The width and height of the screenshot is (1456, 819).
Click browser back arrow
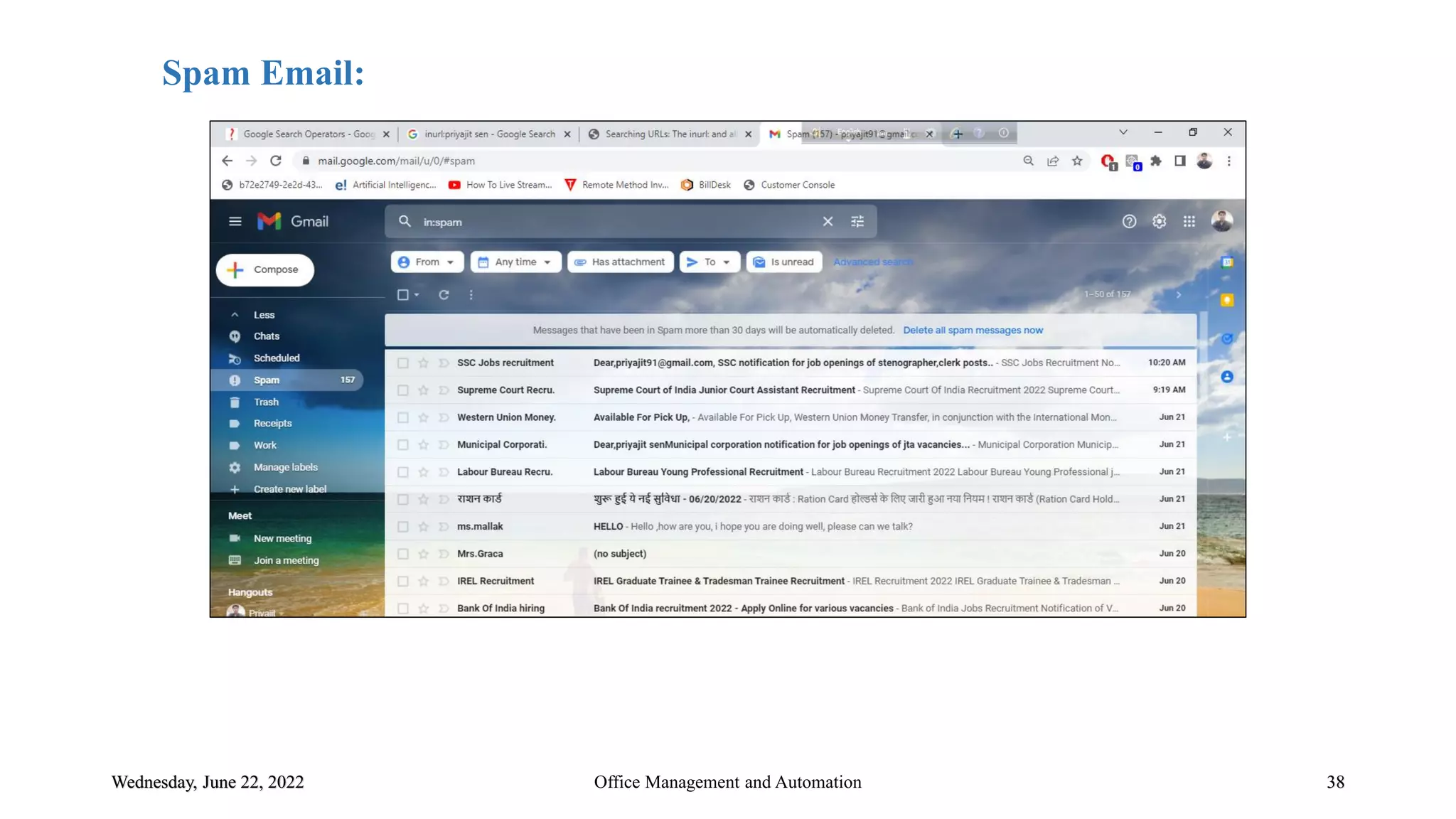point(227,161)
